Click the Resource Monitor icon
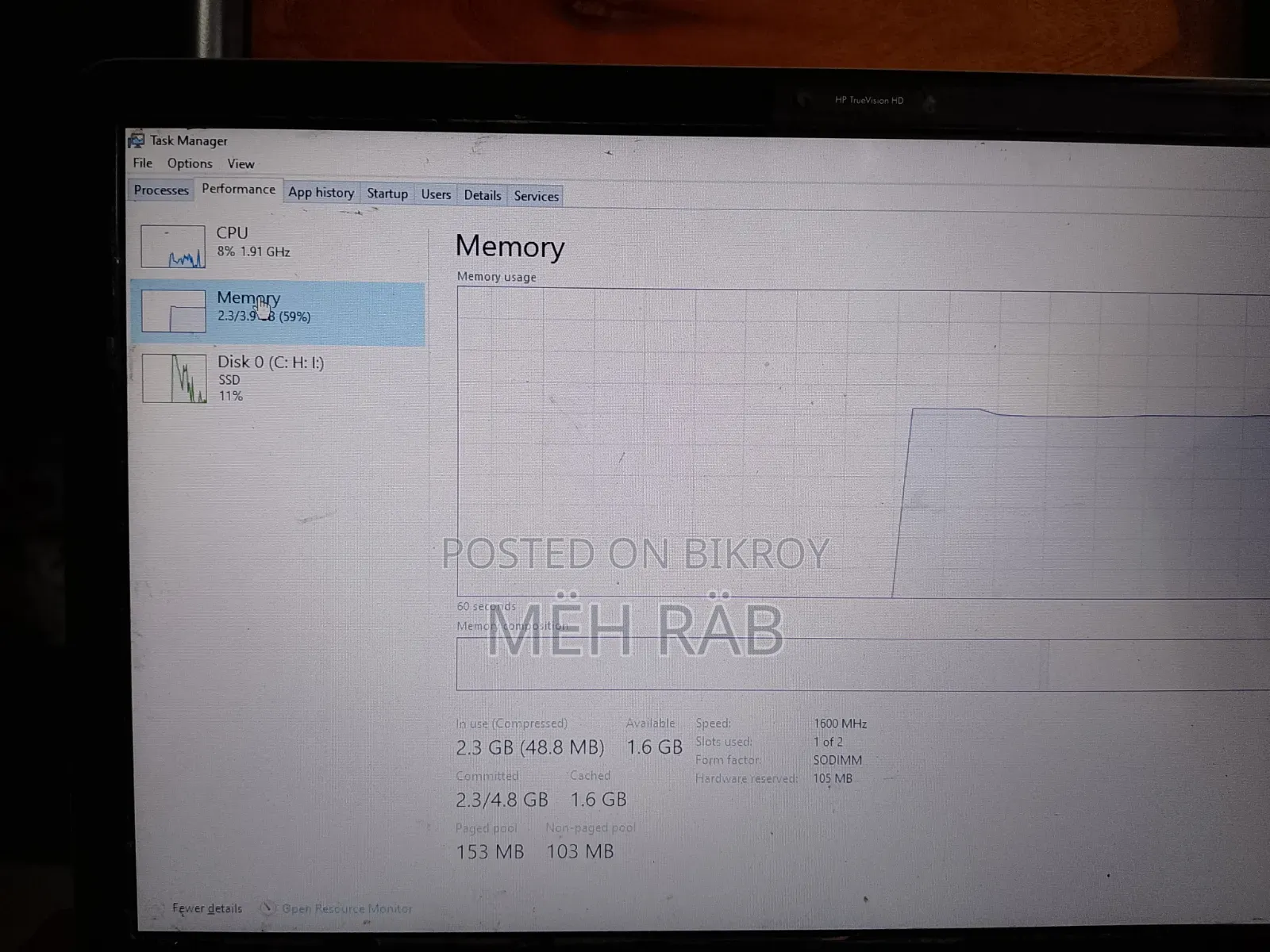Image resolution: width=1270 pixels, height=952 pixels. (268, 908)
